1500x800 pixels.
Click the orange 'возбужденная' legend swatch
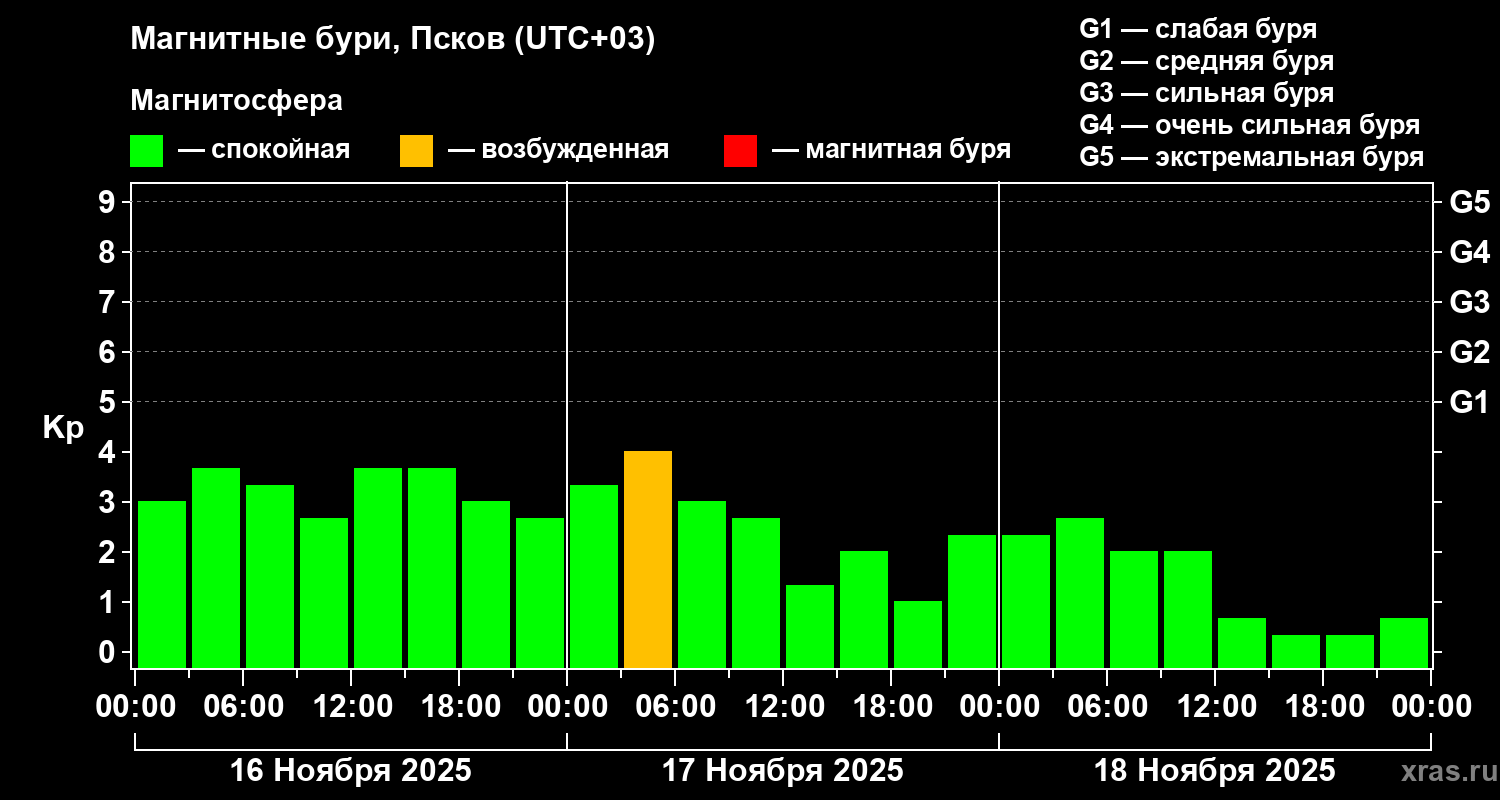[416, 151]
